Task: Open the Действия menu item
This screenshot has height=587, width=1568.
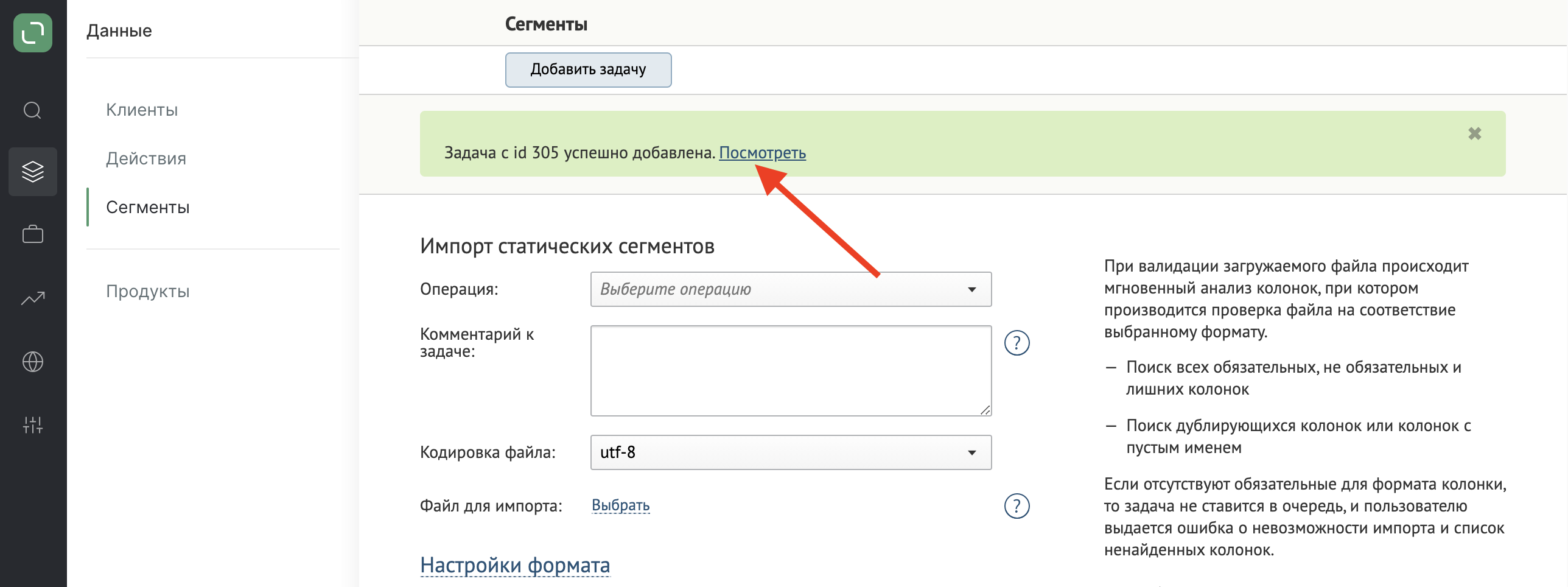Action: click(x=146, y=158)
